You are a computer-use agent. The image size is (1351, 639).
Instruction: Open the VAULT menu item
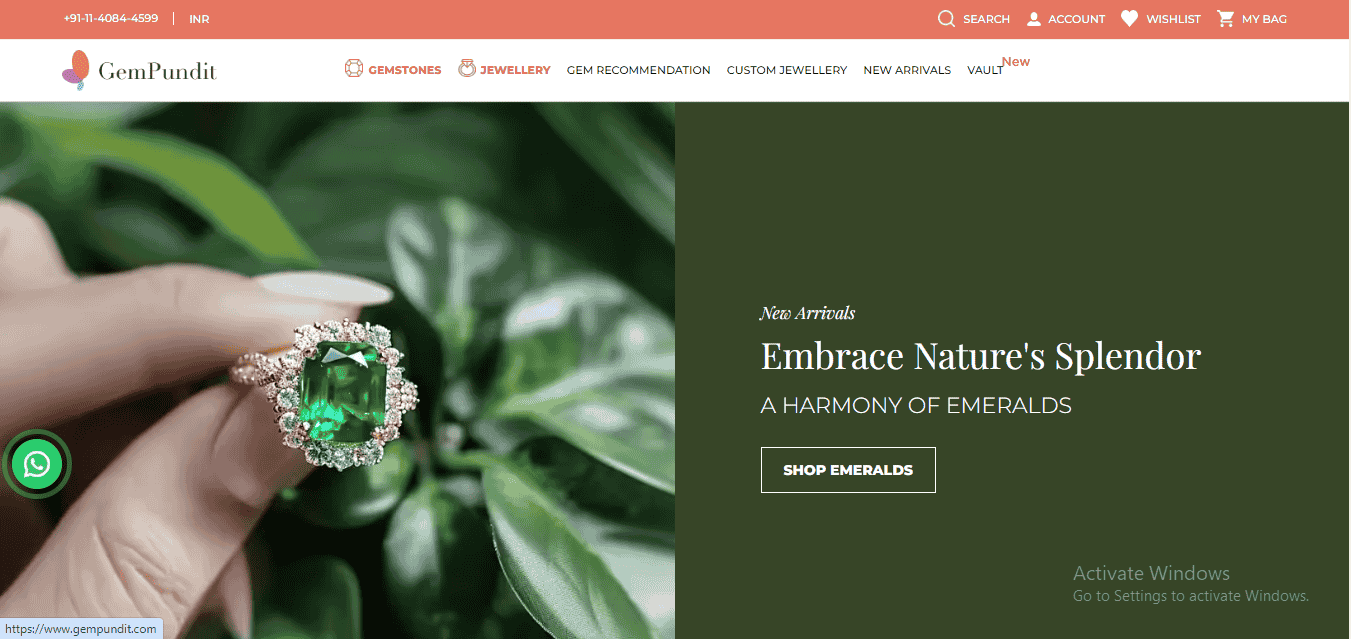[x=985, y=70]
